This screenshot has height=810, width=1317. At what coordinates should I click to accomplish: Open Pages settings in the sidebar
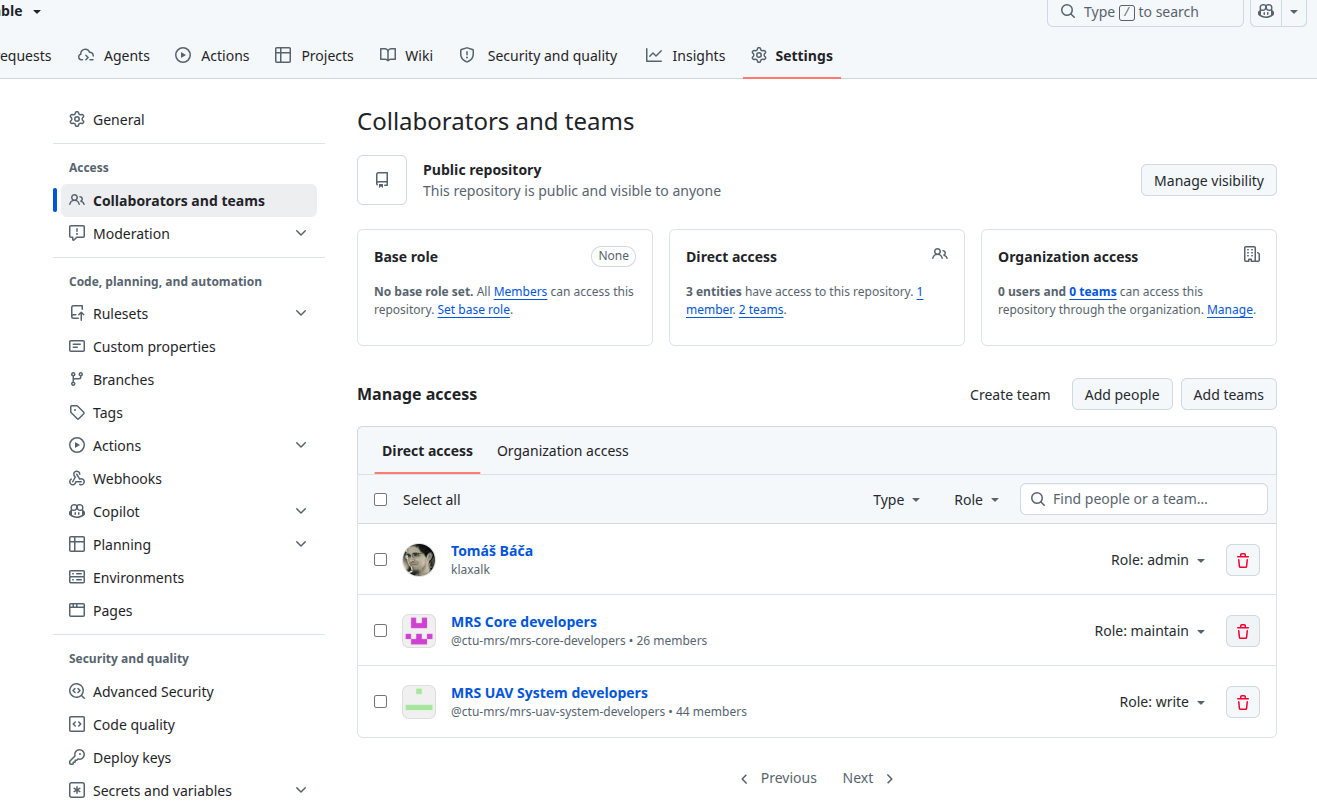click(x=189, y=611)
